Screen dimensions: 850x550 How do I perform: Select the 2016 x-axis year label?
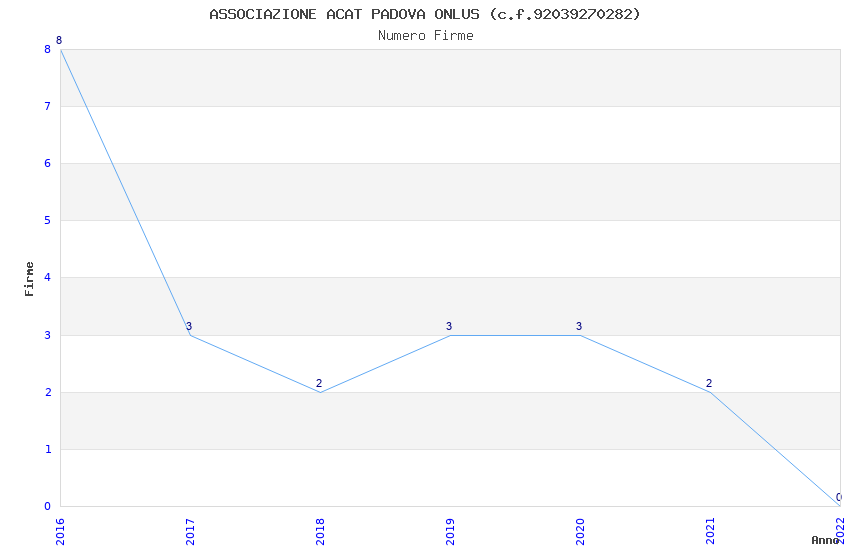coord(60,532)
